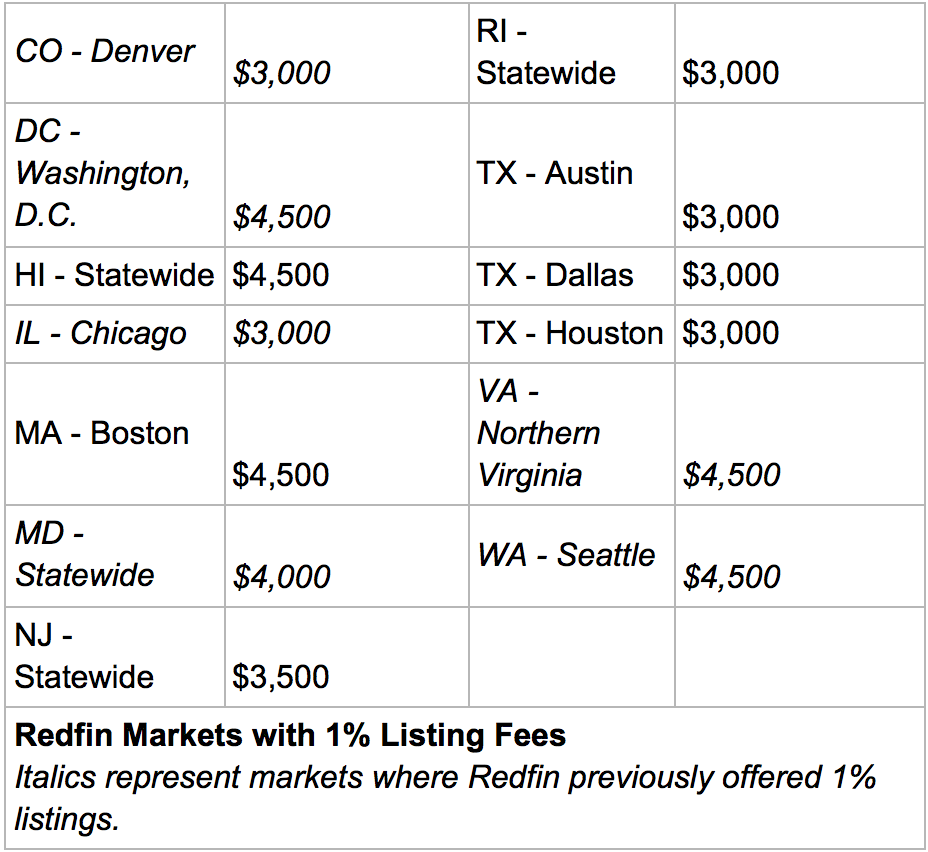Select the TX - Dallas cell
Viewport: 928px width, 852px height.
click(x=555, y=275)
